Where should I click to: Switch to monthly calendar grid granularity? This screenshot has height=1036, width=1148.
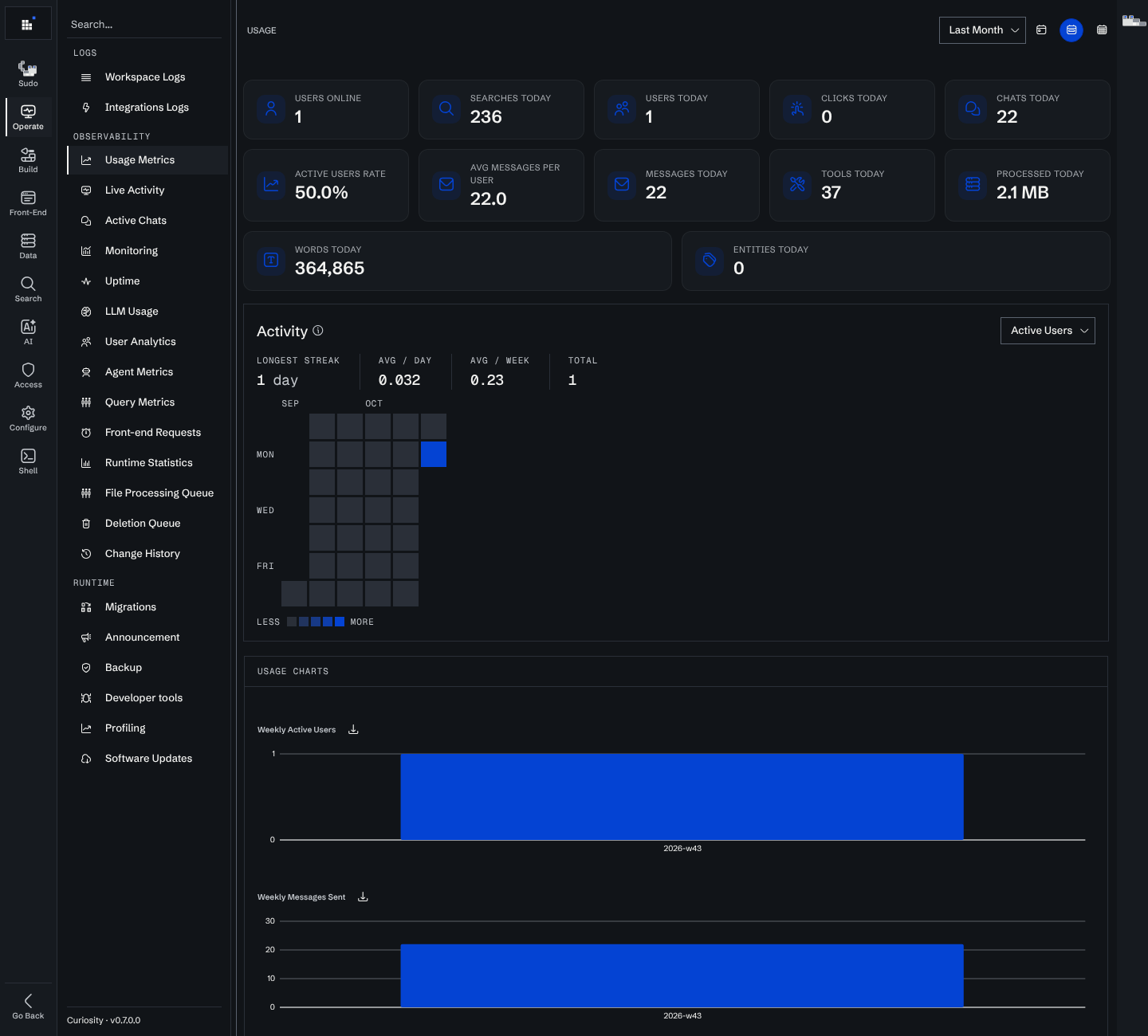point(1102,29)
